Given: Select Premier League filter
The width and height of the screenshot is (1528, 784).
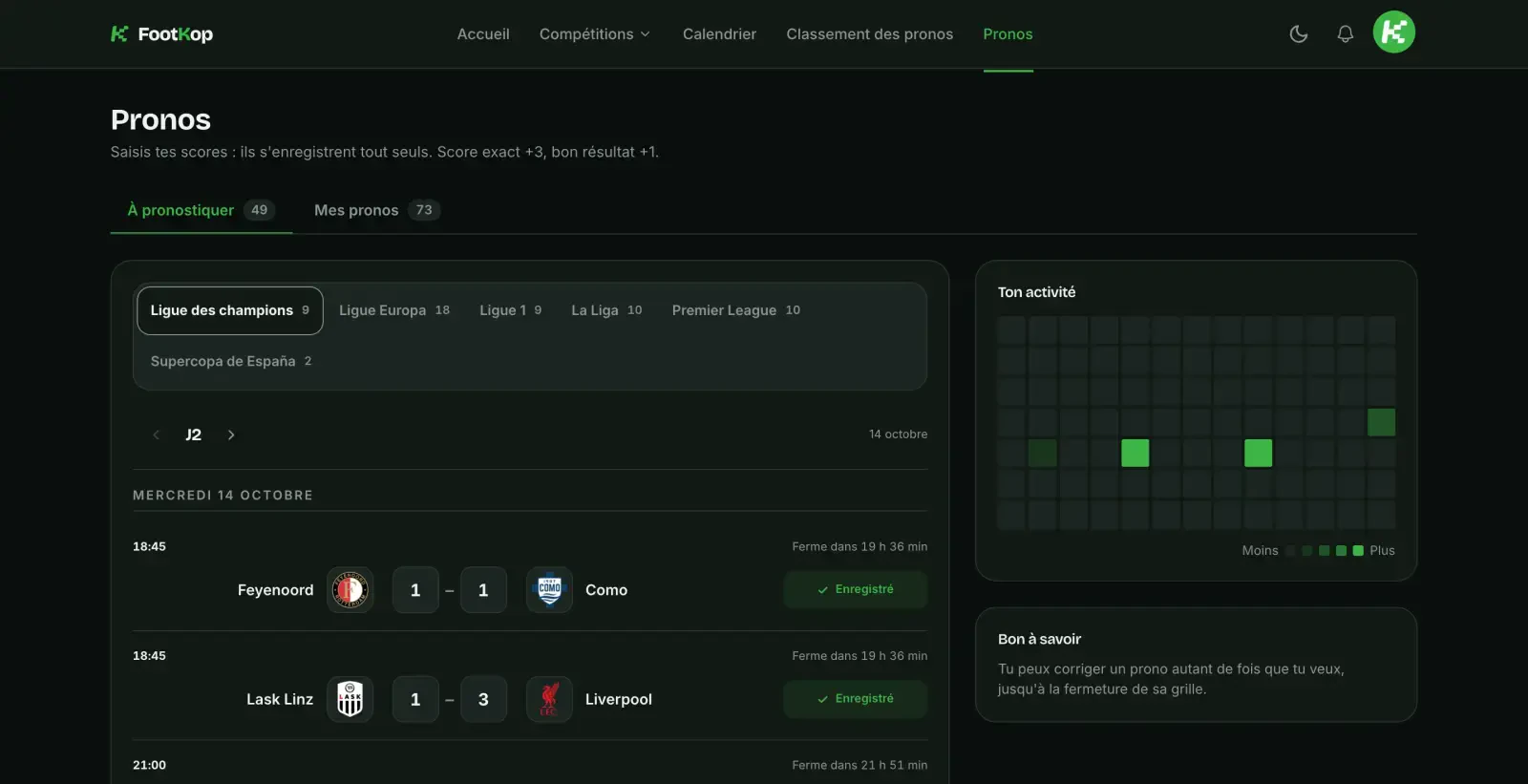Looking at the screenshot, I should pyautogui.click(x=735, y=310).
